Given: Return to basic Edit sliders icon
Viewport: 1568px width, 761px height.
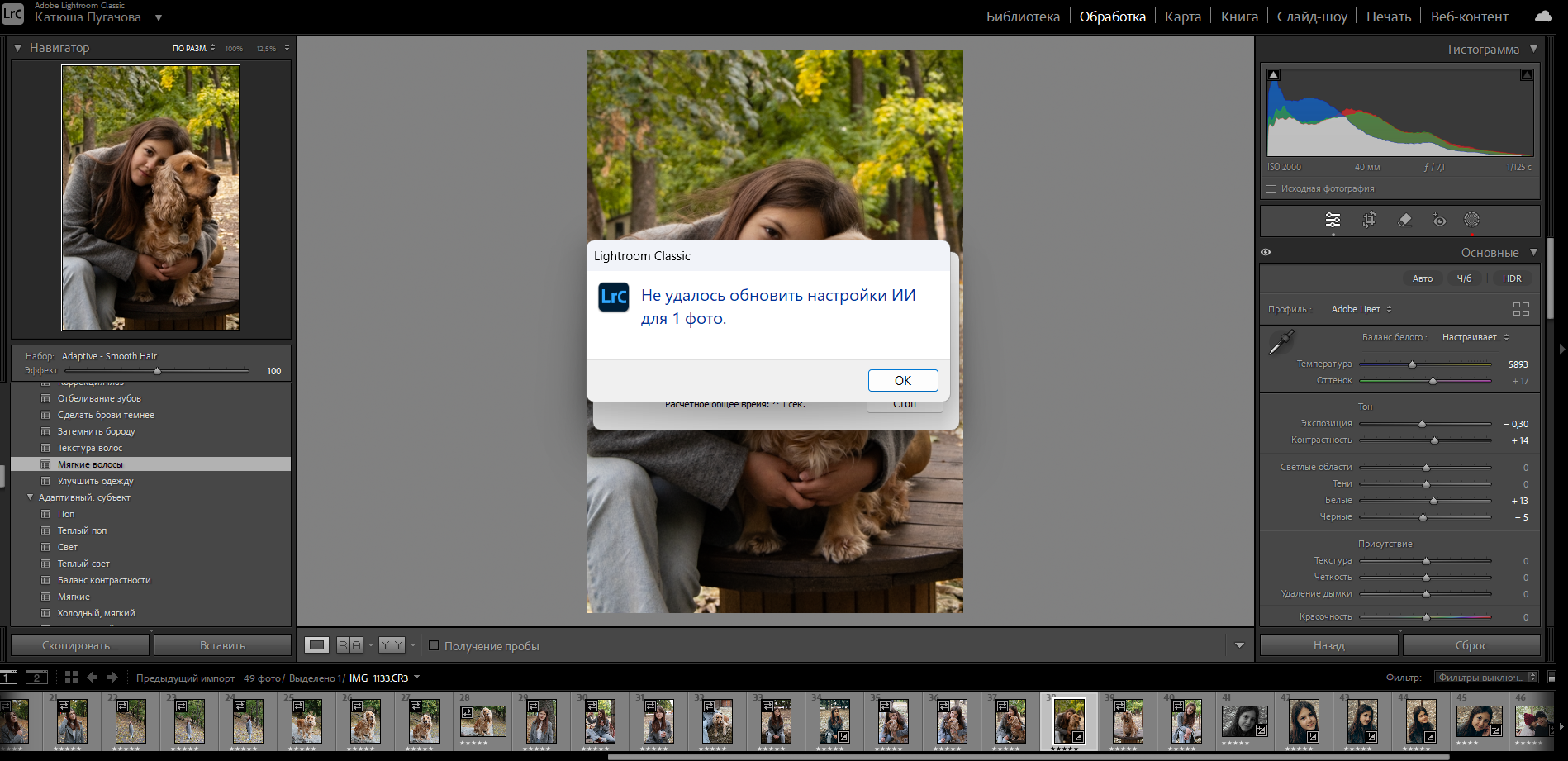Looking at the screenshot, I should (1333, 220).
